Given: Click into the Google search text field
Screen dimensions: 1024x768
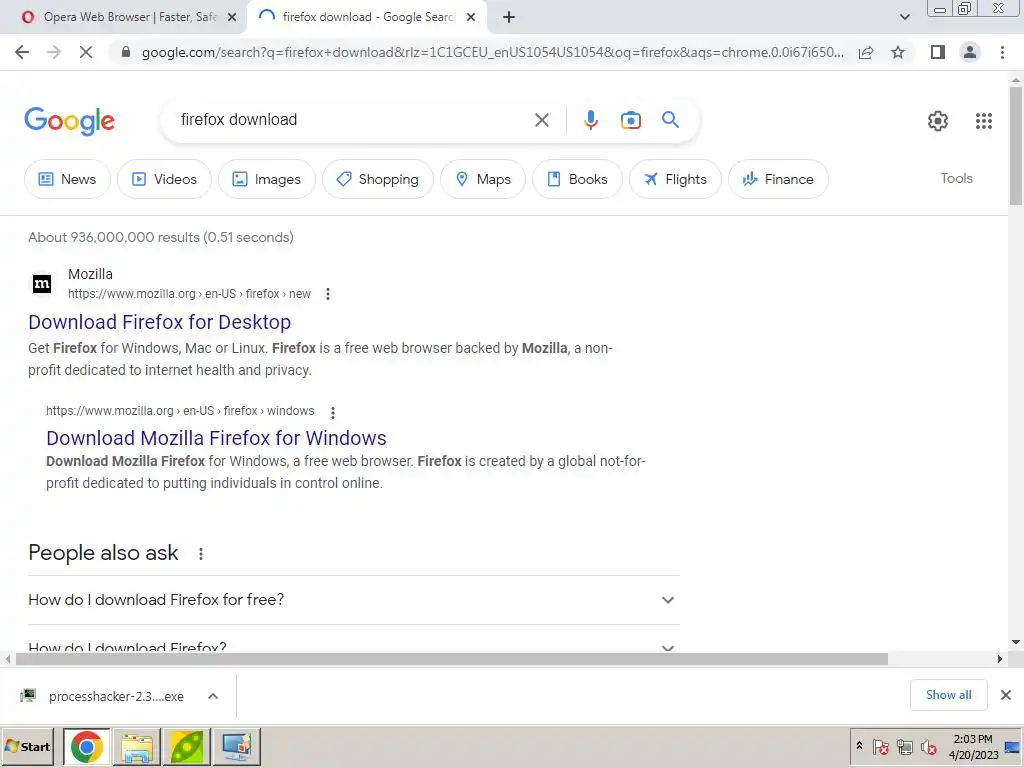Looking at the screenshot, I should (353, 120).
